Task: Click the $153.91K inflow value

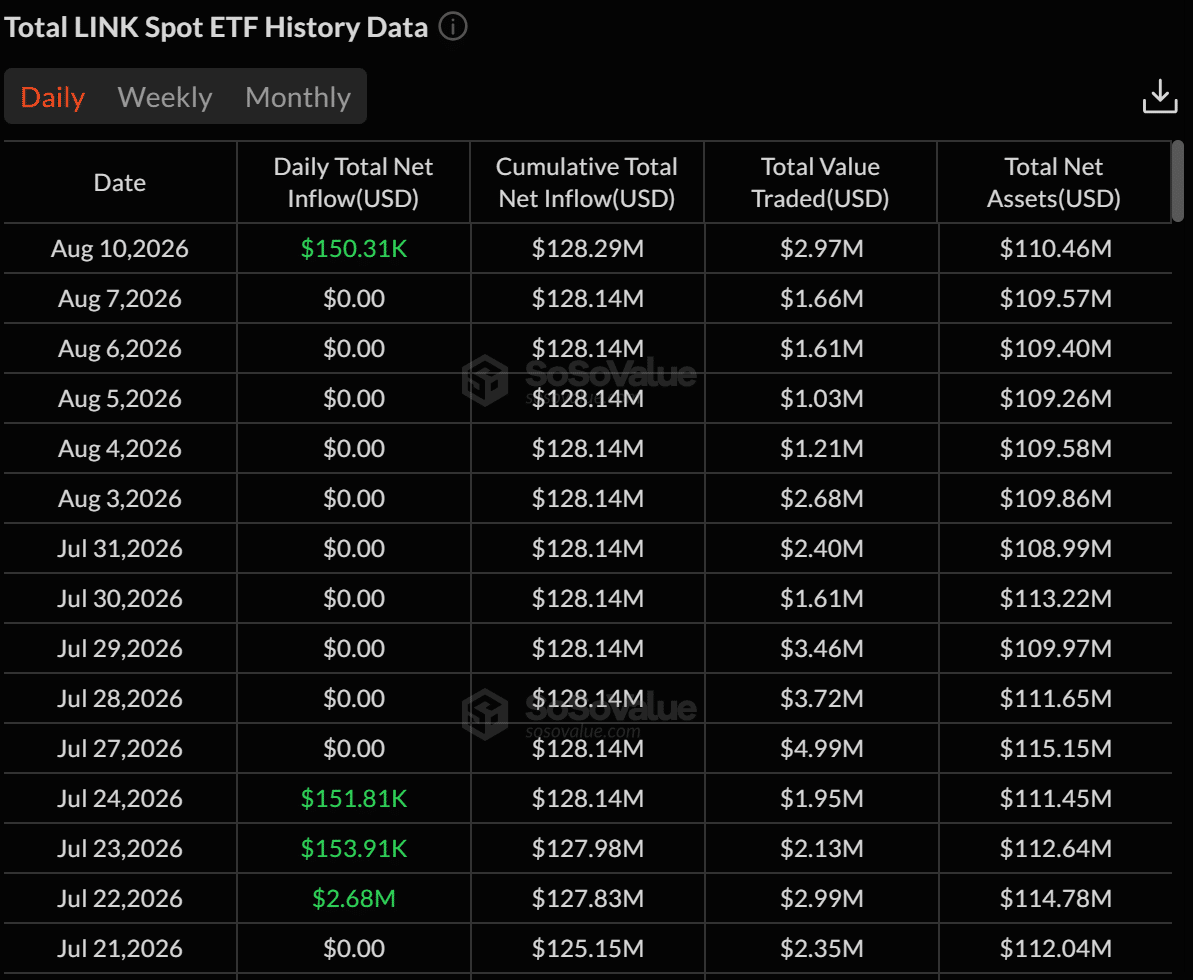Action: [x=354, y=848]
